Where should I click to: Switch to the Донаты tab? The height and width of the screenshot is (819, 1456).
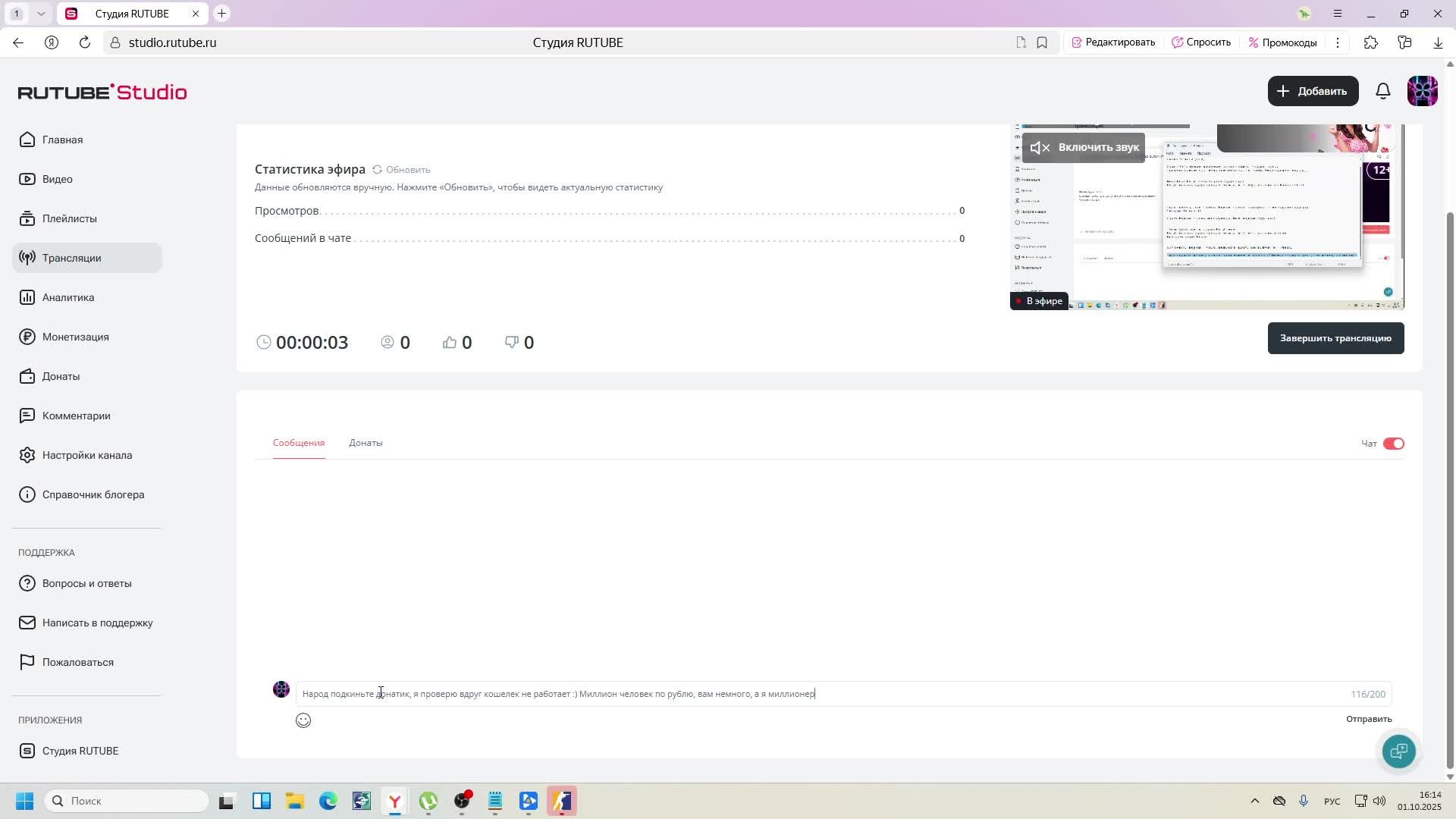[x=366, y=443]
